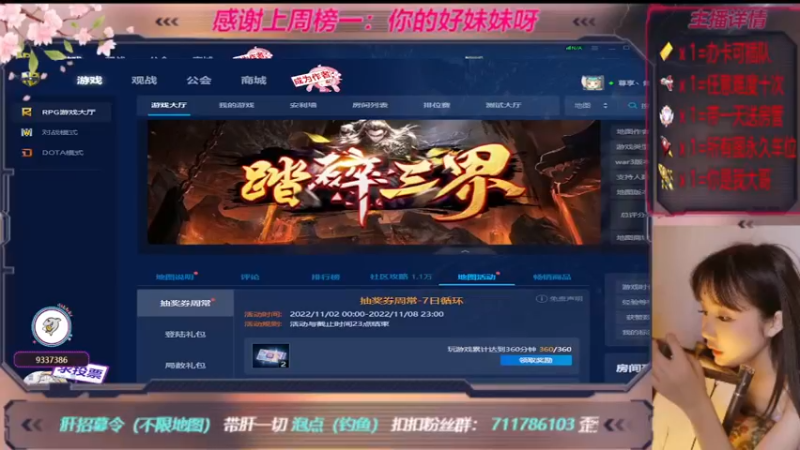Viewport: 800px width, 450px height.
Task: Click the 2022/11/02 00:00-2022/11/08 23:00 date range
Action: click(x=366, y=314)
